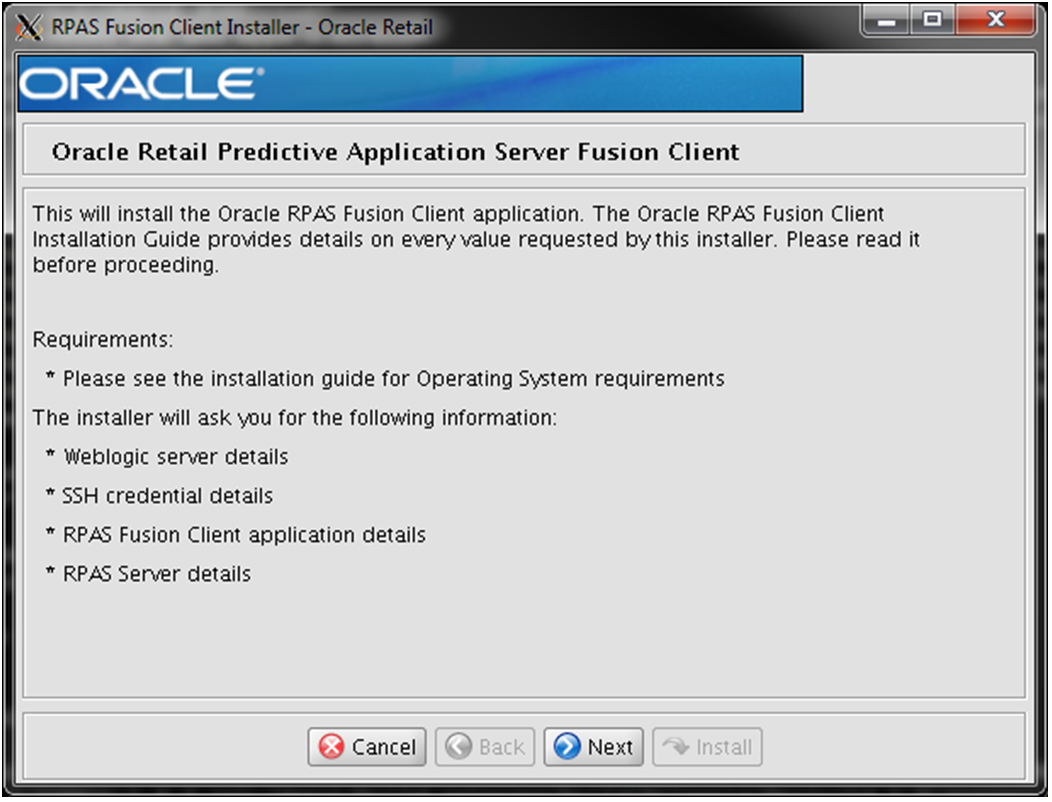Click the Cancel button
Image resolution: width=1052 pixels, height=802 pixels.
click(366, 746)
